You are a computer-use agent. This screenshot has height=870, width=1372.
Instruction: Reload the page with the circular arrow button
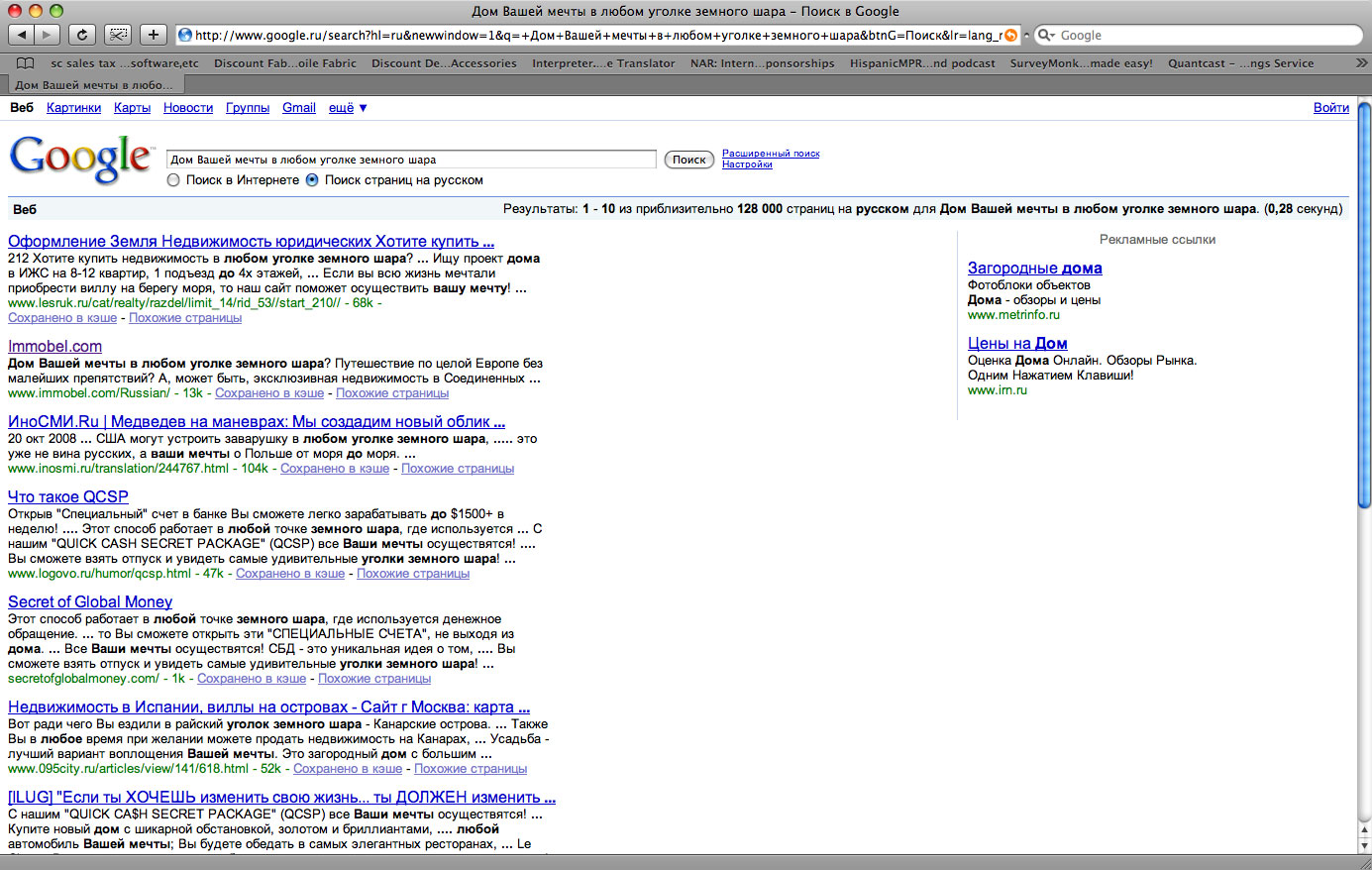[82, 35]
